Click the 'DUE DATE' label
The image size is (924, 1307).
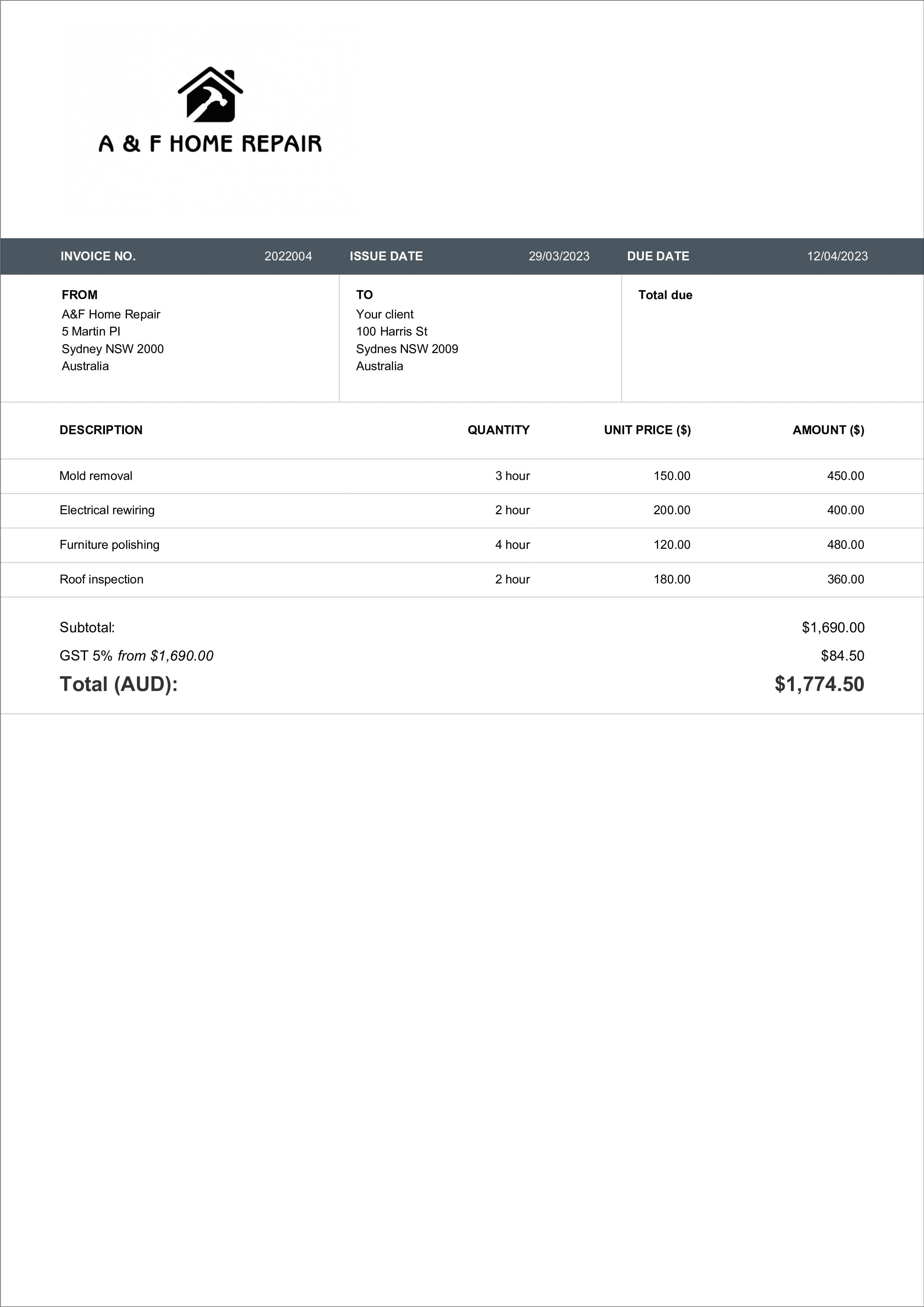pyautogui.click(x=658, y=256)
